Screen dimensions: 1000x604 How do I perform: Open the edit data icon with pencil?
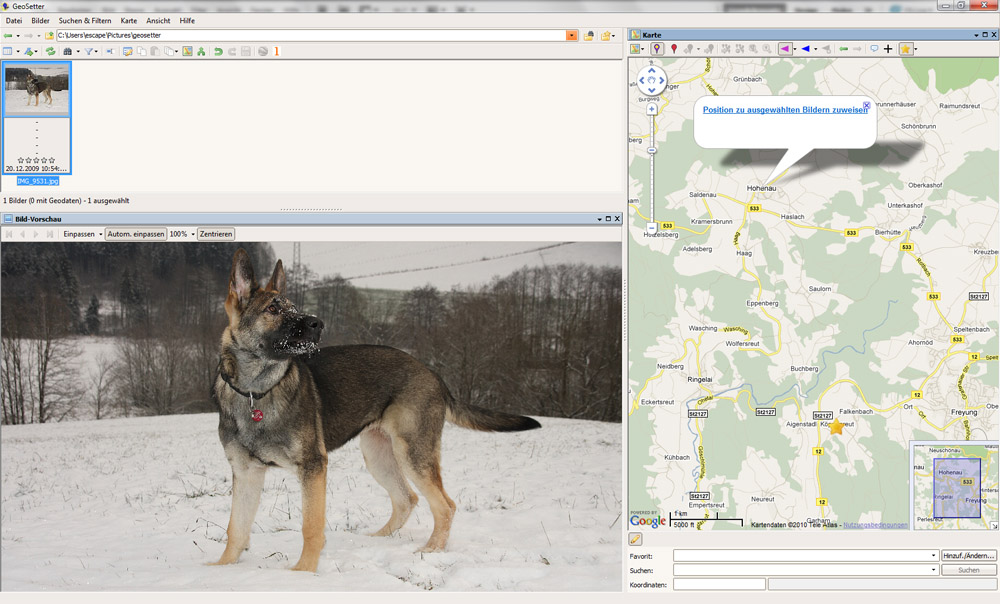[x=128, y=52]
